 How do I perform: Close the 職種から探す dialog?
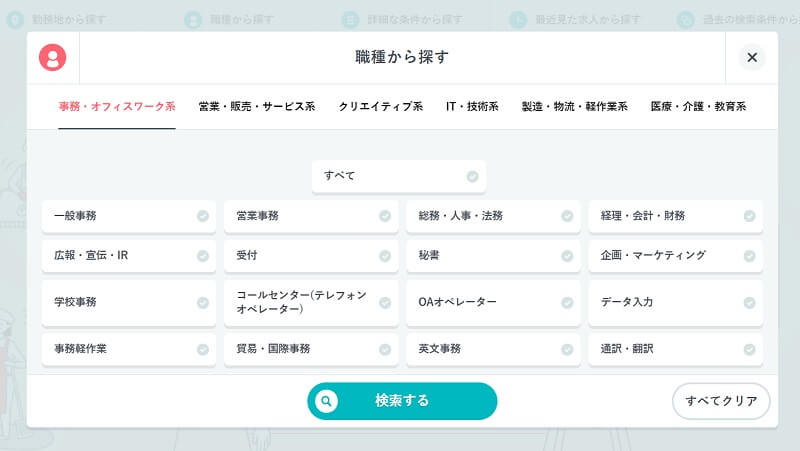(x=752, y=58)
